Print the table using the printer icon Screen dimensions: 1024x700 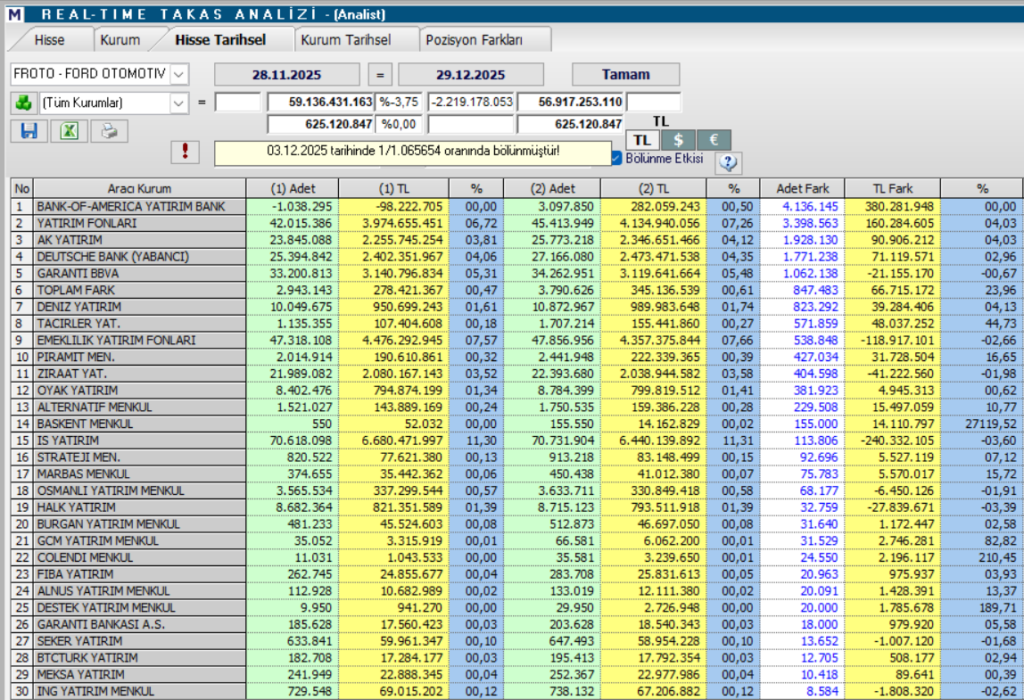point(109,131)
